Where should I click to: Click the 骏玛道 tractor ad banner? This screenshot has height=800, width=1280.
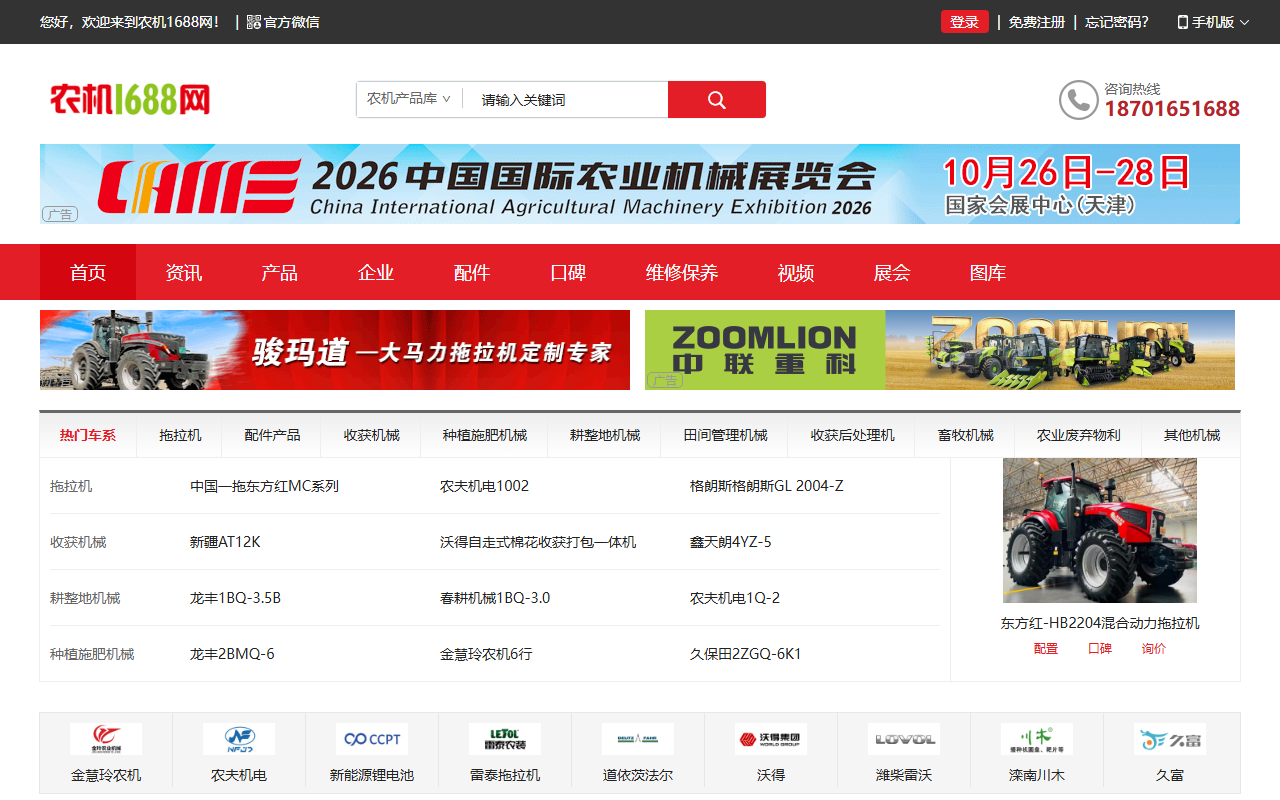point(335,350)
